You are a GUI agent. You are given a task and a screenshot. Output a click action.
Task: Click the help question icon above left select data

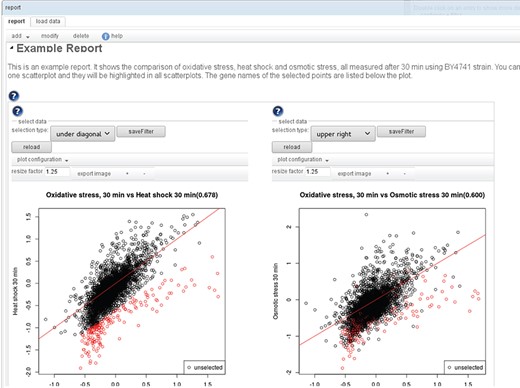(17, 111)
